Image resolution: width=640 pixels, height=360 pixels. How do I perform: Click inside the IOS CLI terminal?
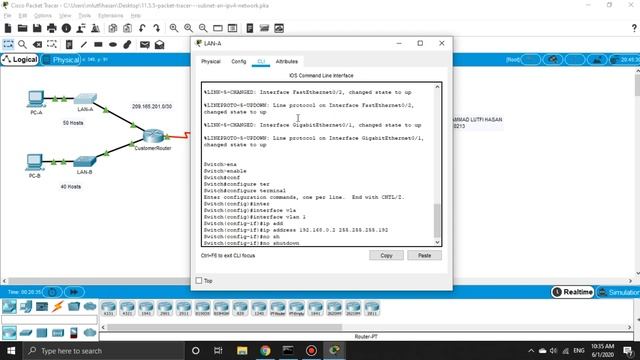click(x=318, y=164)
